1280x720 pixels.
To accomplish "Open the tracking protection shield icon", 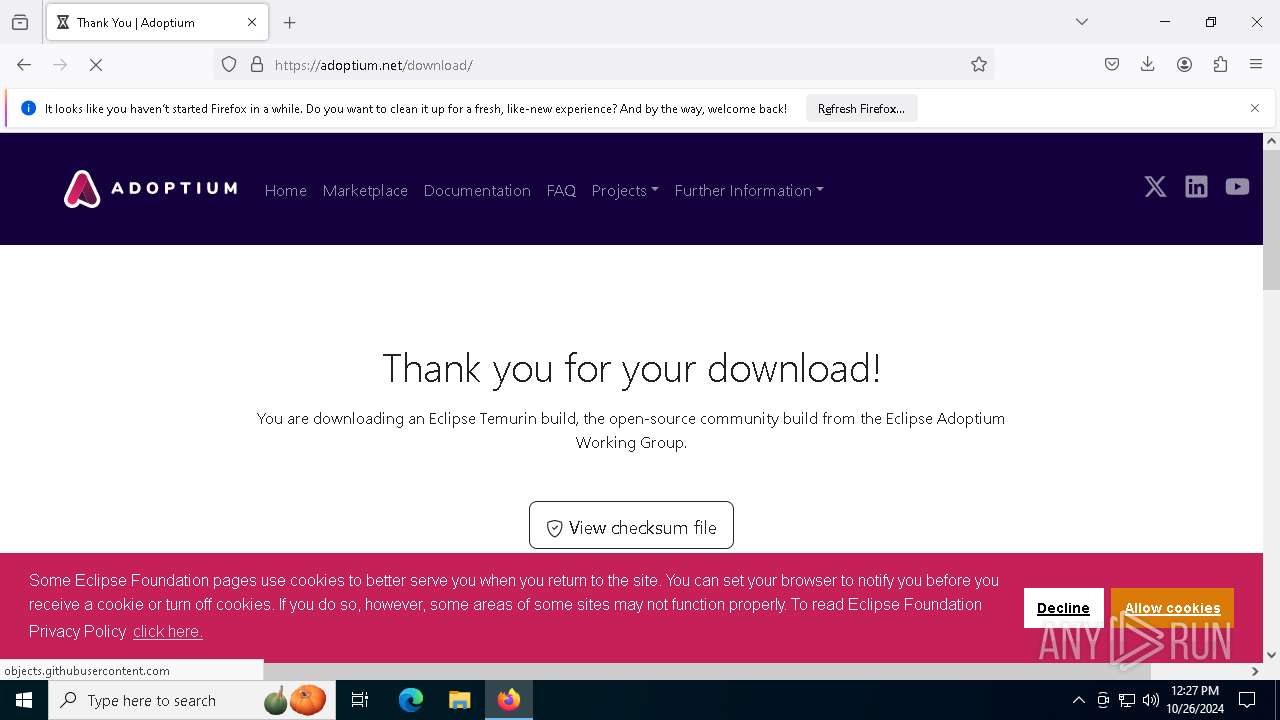I will point(229,65).
